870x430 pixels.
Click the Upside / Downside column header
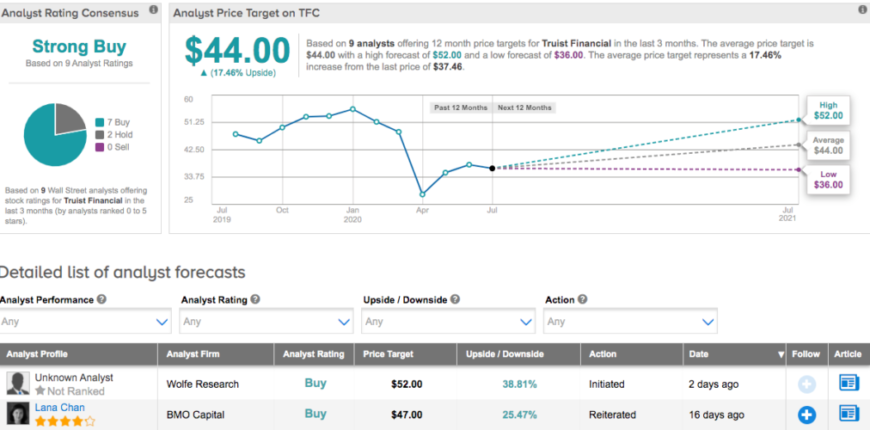click(x=519, y=354)
